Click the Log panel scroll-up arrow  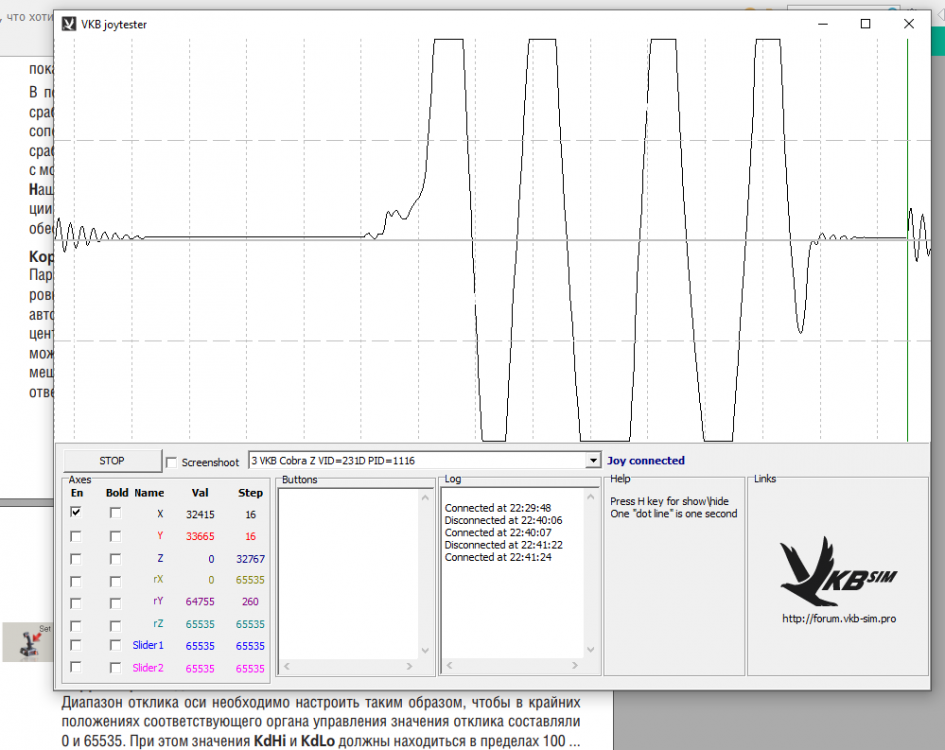[x=591, y=497]
